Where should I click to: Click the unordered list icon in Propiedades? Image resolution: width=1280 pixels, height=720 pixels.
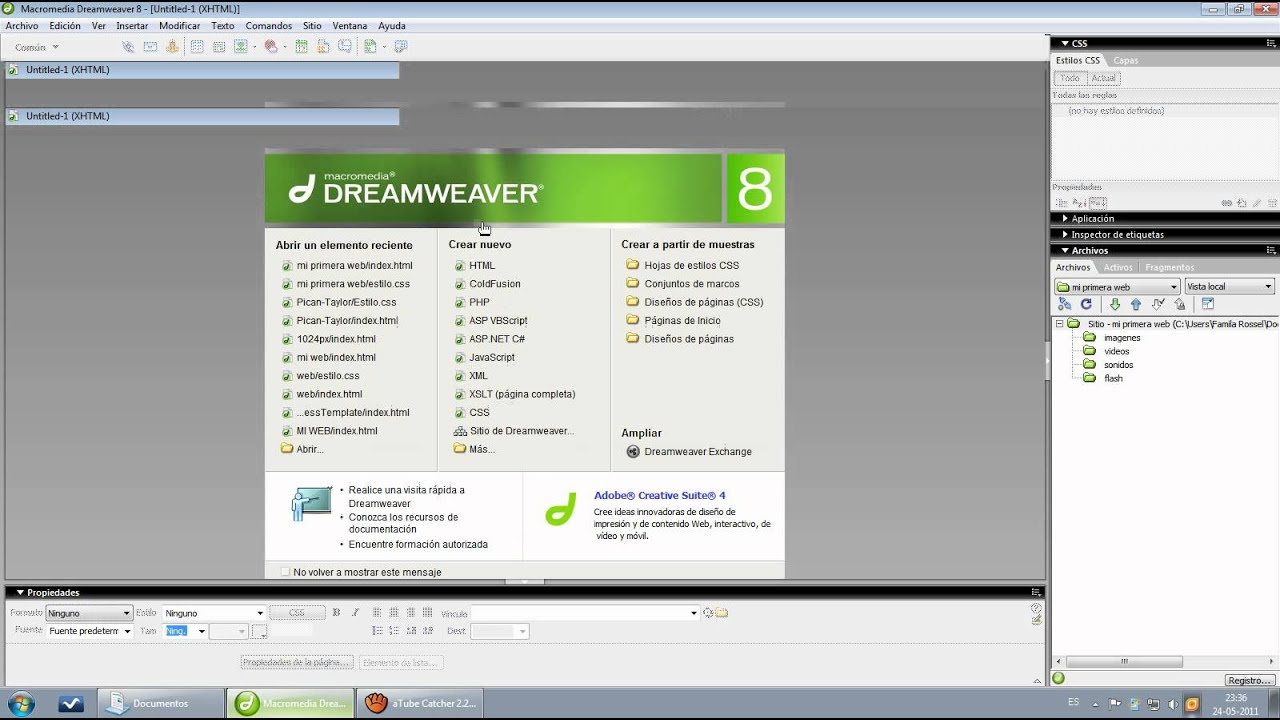pyautogui.click(x=378, y=631)
